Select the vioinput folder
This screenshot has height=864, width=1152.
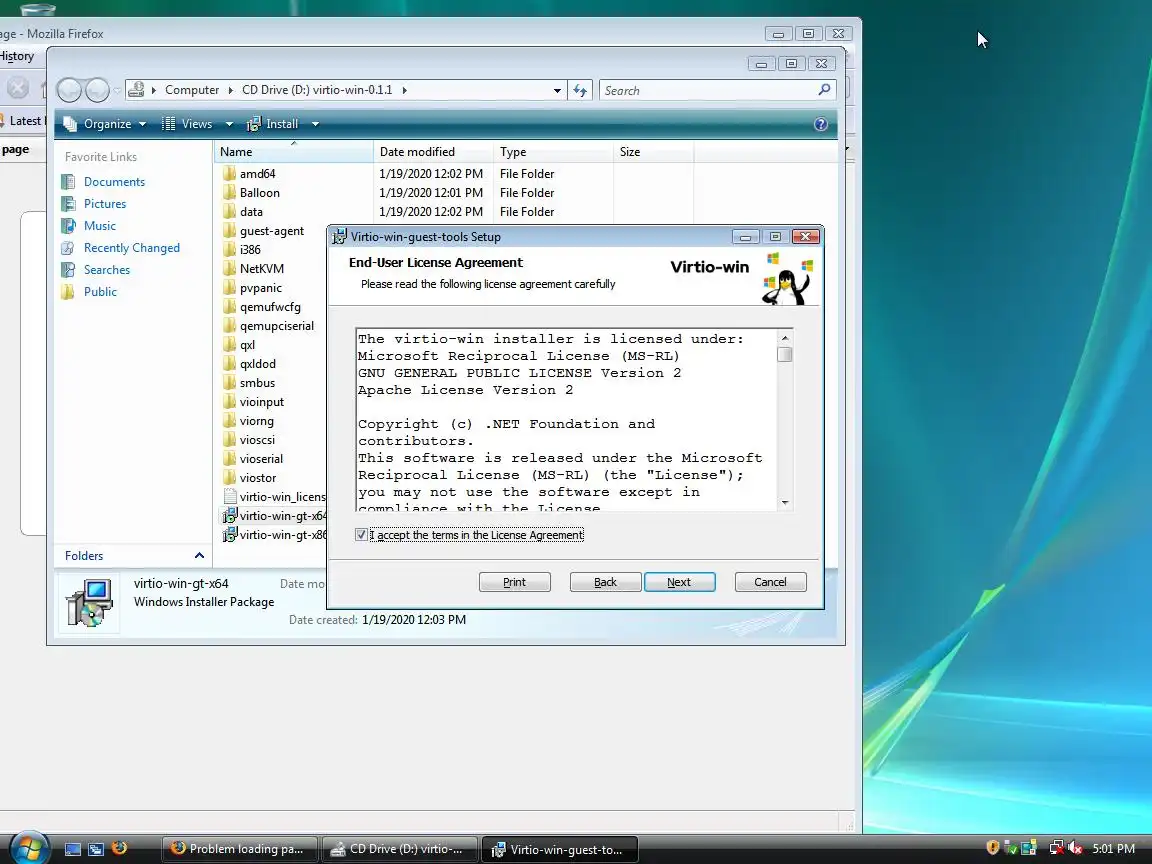click(x=262, y=402)
